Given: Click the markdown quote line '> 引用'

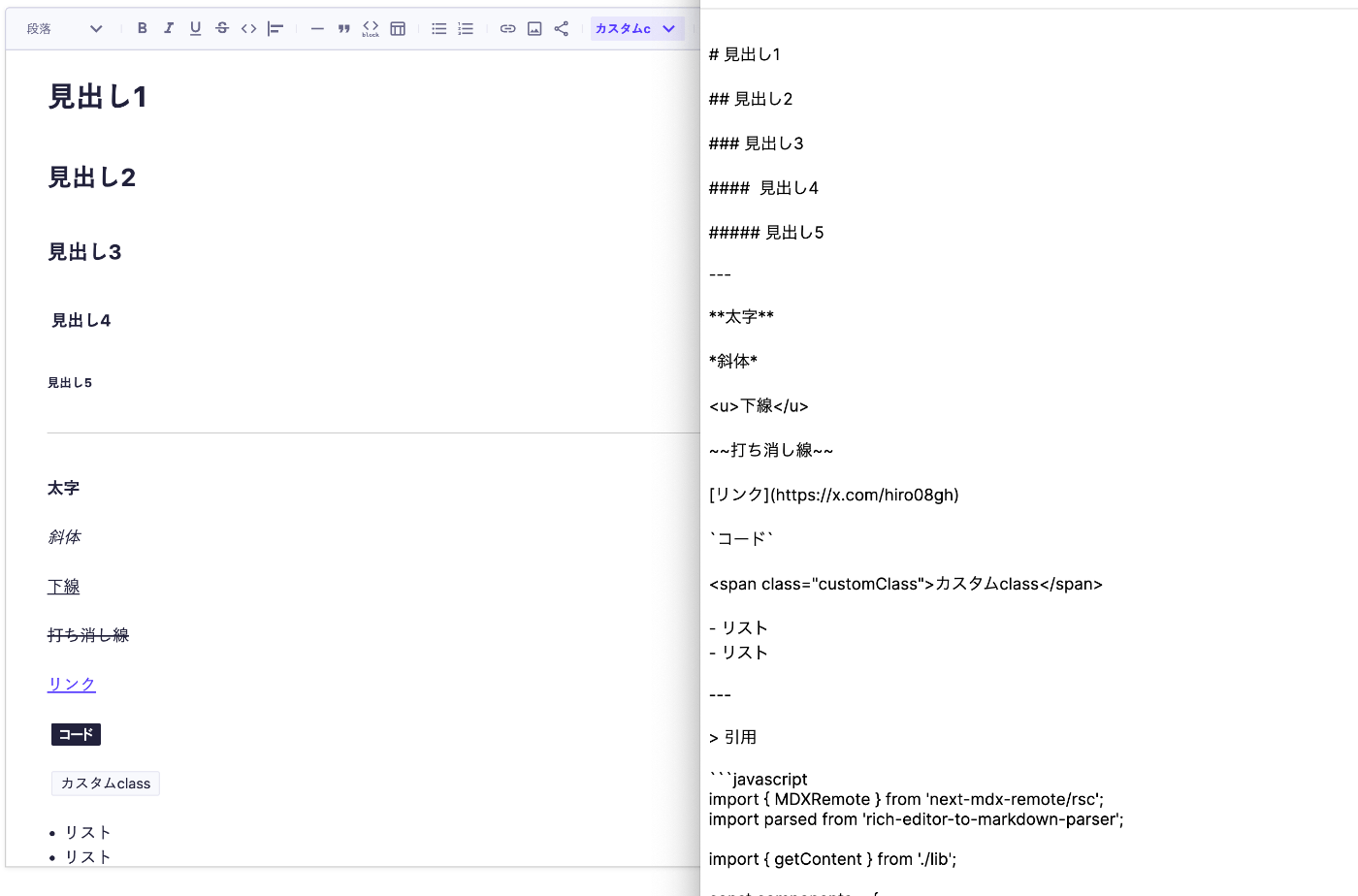Looking at the screenshot, I should pos(733,737).
